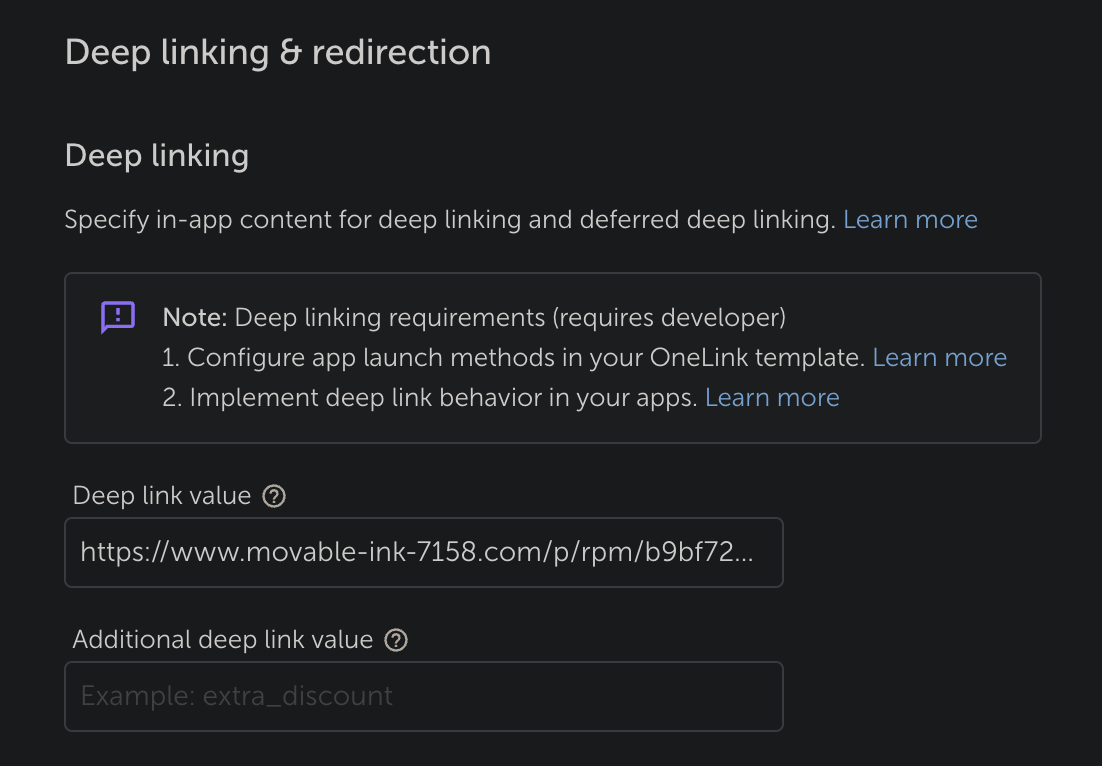Click the Additional deep link value input
Image resolution: width=1102 pixels, height=766 pixels.
pos(423,696)
